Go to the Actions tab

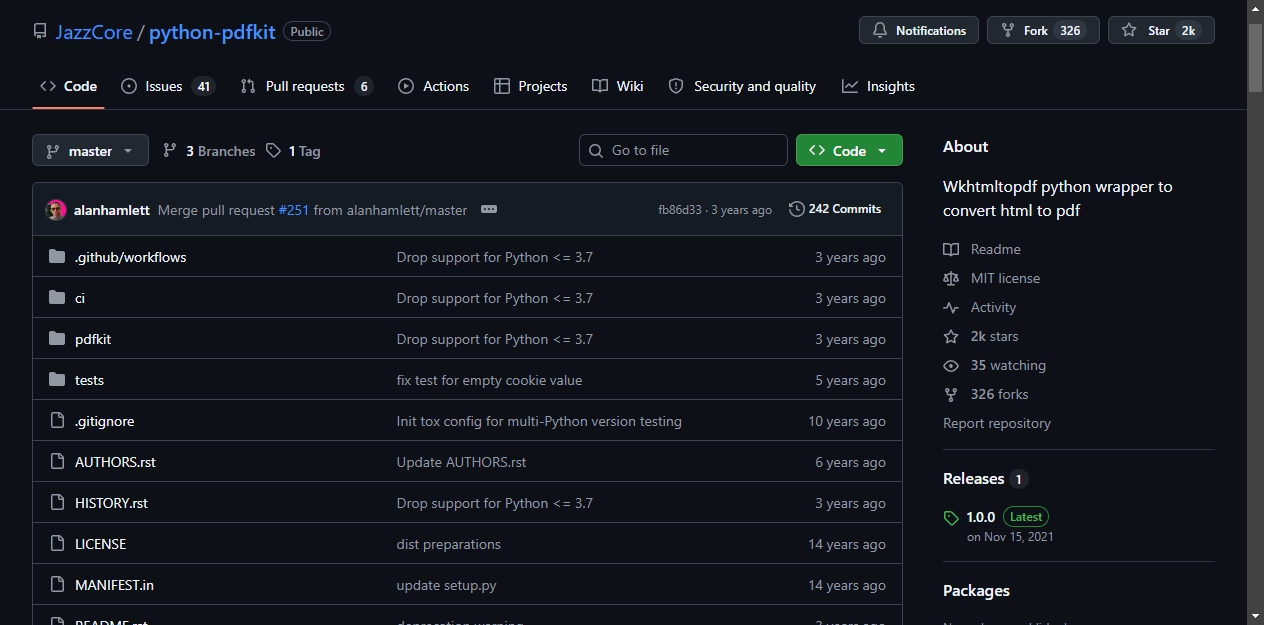[x=433, y=86]
